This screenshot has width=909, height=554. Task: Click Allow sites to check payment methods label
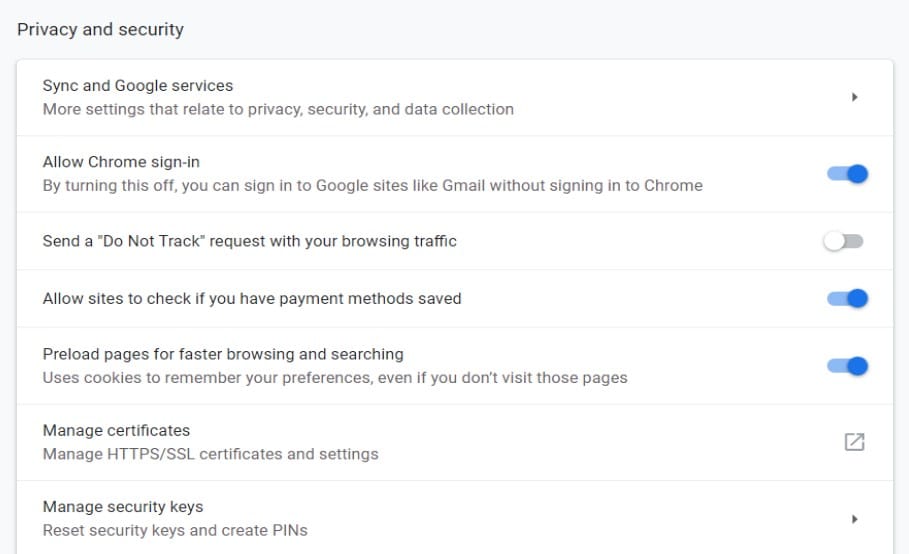[x=252, y=298]
